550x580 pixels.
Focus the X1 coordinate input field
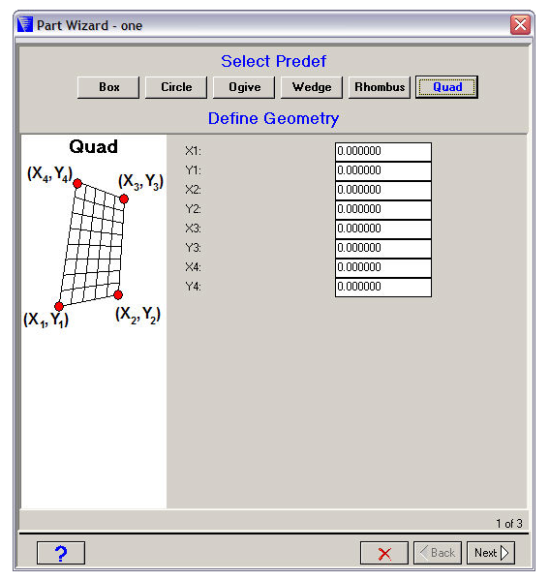pos(383,152)
